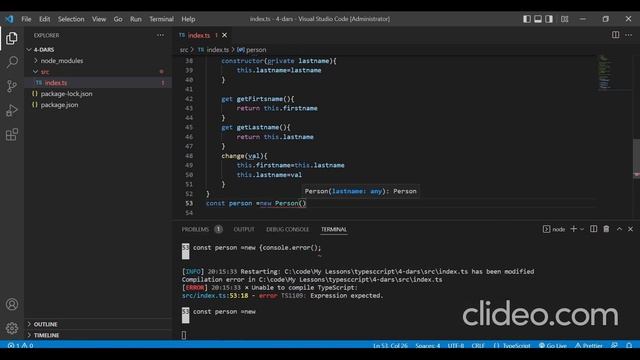The height and width of the screenshot is (360, 640).
Task: Toggle the secondary side bar layout icon
Action: 549,19
